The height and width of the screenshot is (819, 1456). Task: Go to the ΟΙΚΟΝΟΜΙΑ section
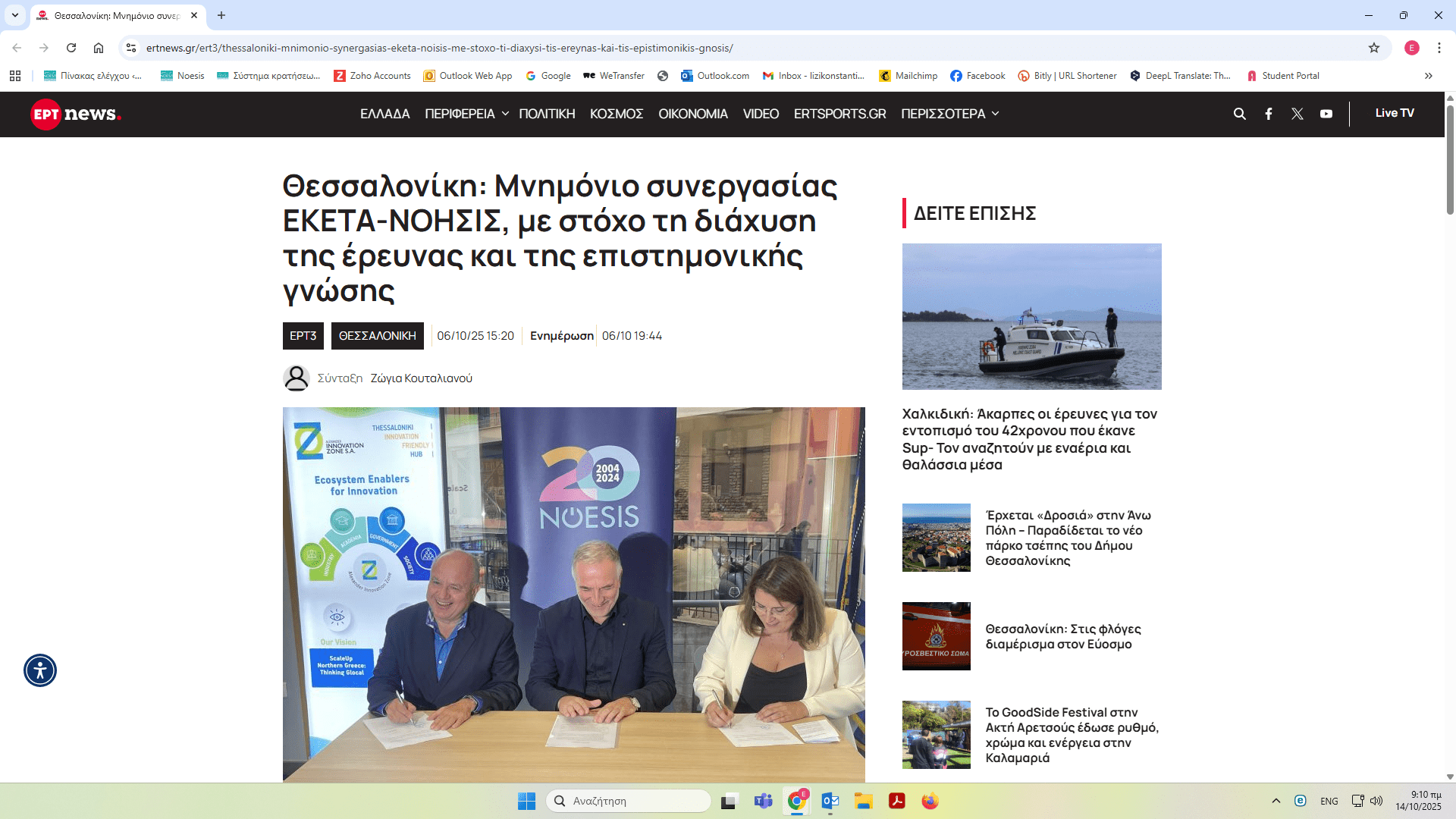[x=692, y=114]
